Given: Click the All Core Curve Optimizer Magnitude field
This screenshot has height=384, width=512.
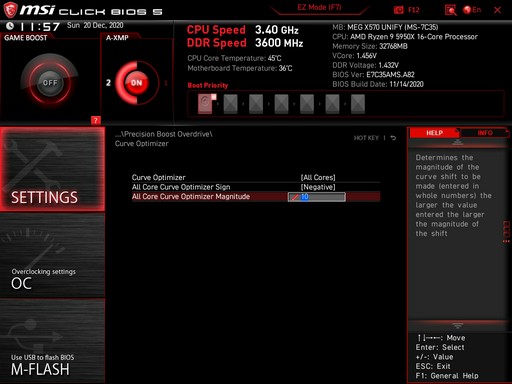Looking at the screenshot, I should click(x=317, y=197).
